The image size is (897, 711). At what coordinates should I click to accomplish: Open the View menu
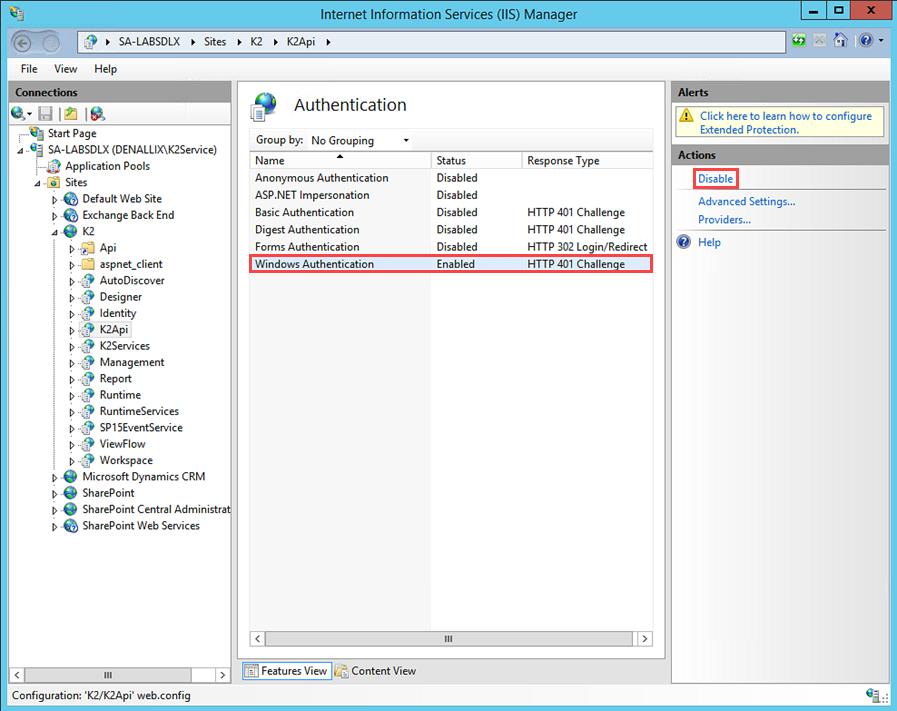[66, 69]
